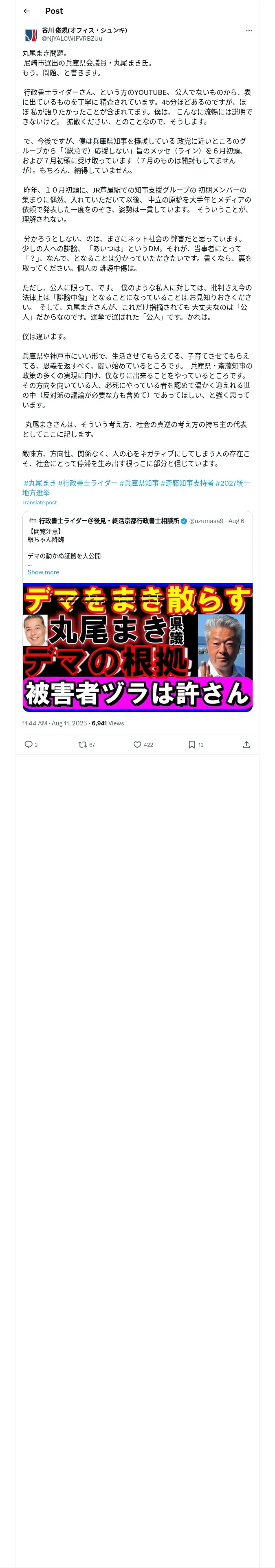Viewport: 275px width, 1568px height.
Task: Share the post via share icon
Action: 246,745
